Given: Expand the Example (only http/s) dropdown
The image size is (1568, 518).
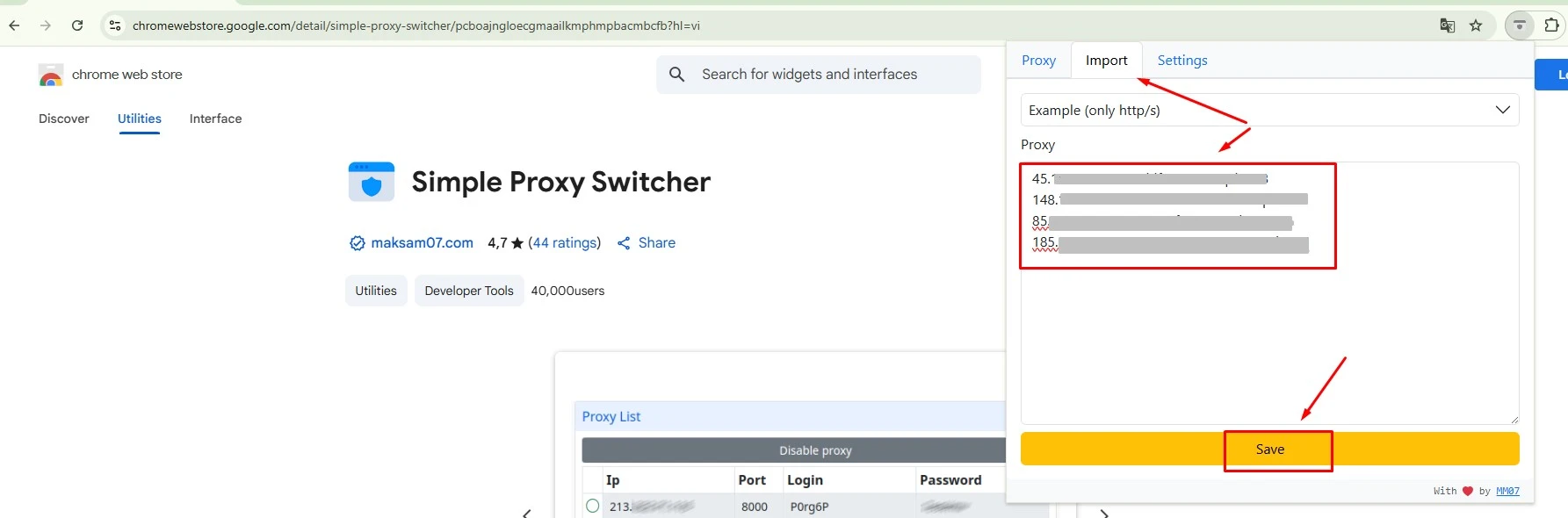Looking at the screenshot, I should [x=1269, y=110].
